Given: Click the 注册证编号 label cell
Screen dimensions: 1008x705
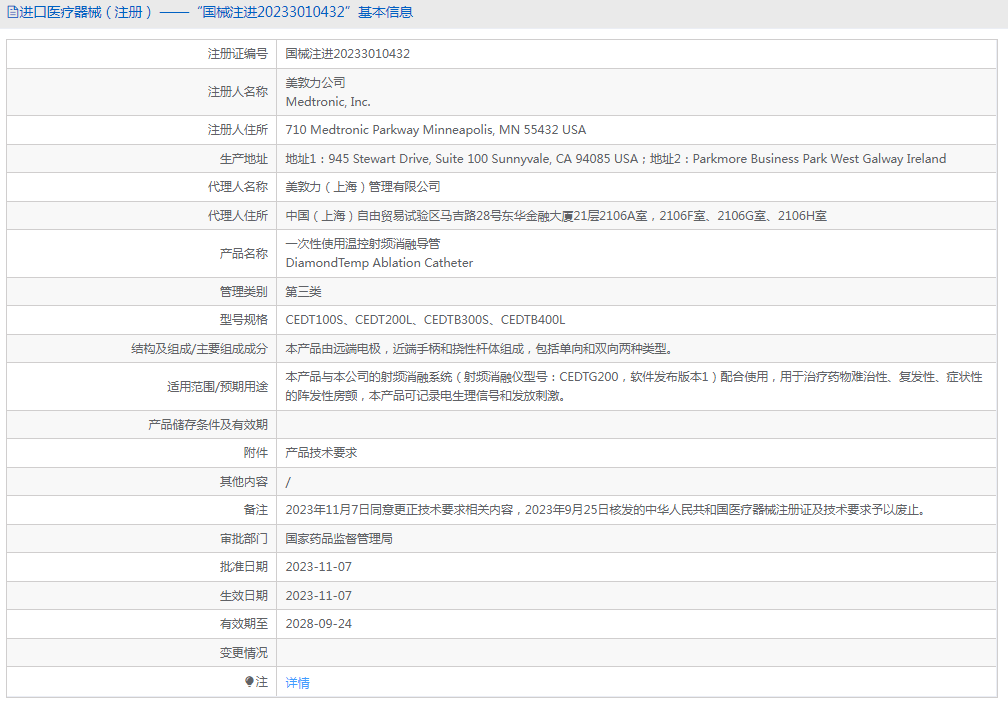Looking at the screenshot, I should 237,54.
